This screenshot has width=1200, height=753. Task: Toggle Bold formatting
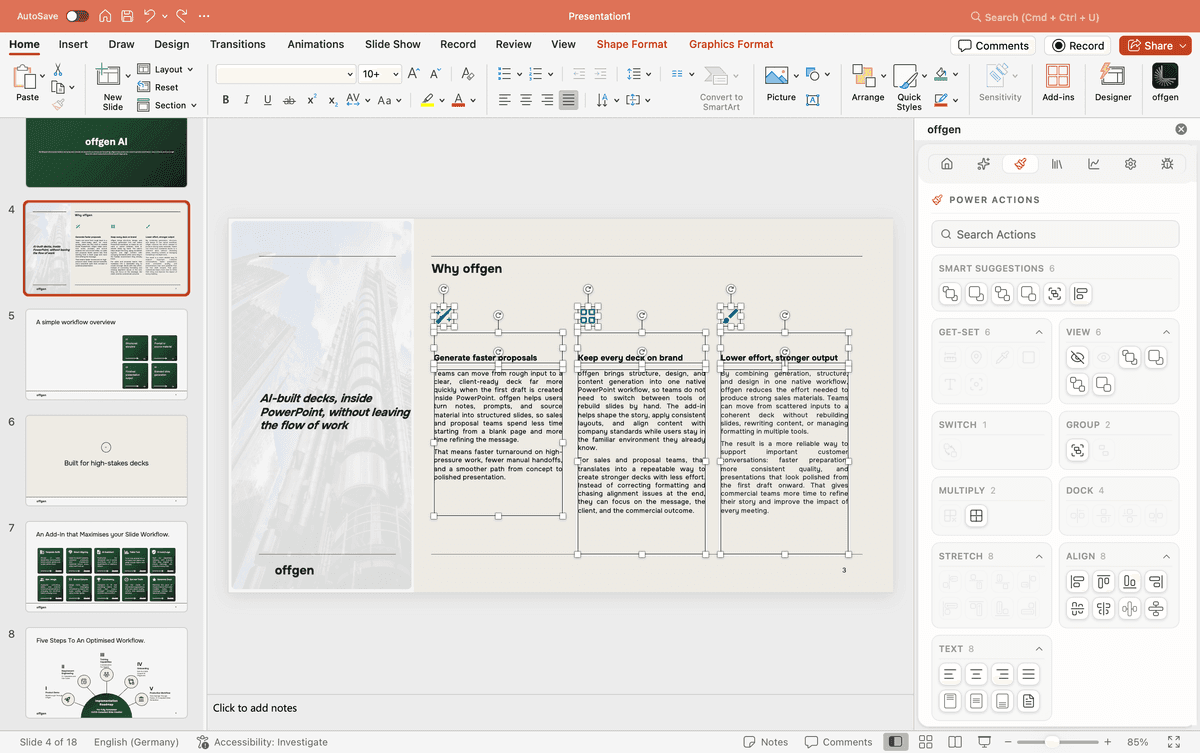[226, 100]
